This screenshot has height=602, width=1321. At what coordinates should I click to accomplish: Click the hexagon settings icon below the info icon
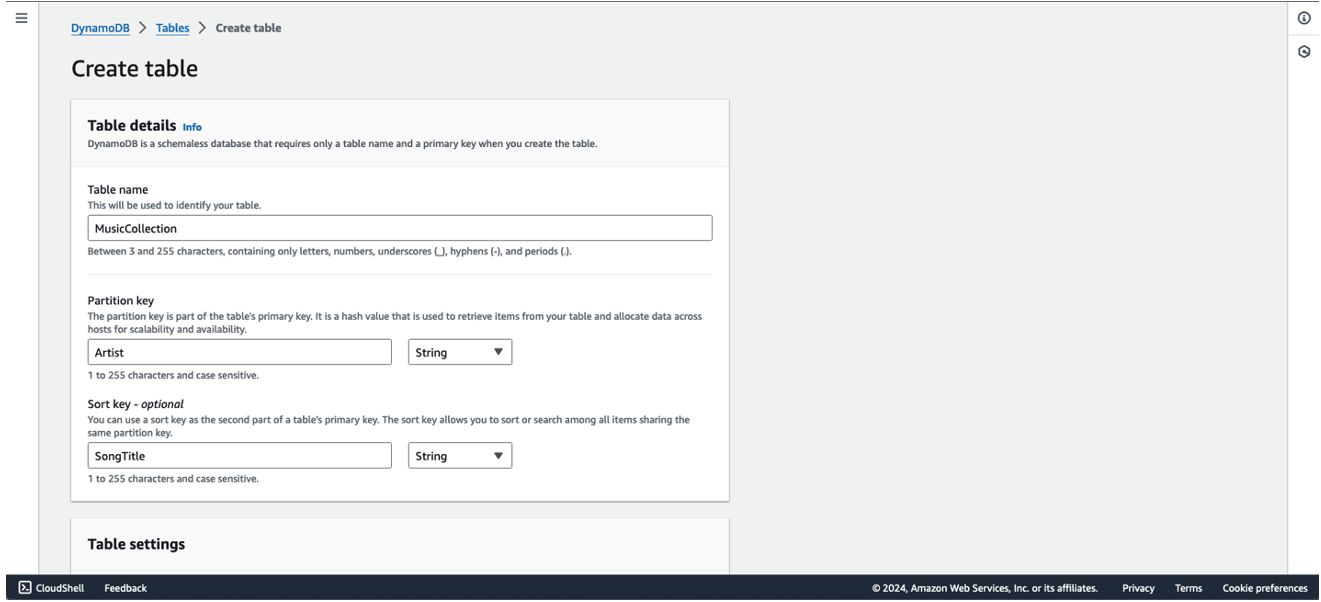coord(1304,52)
